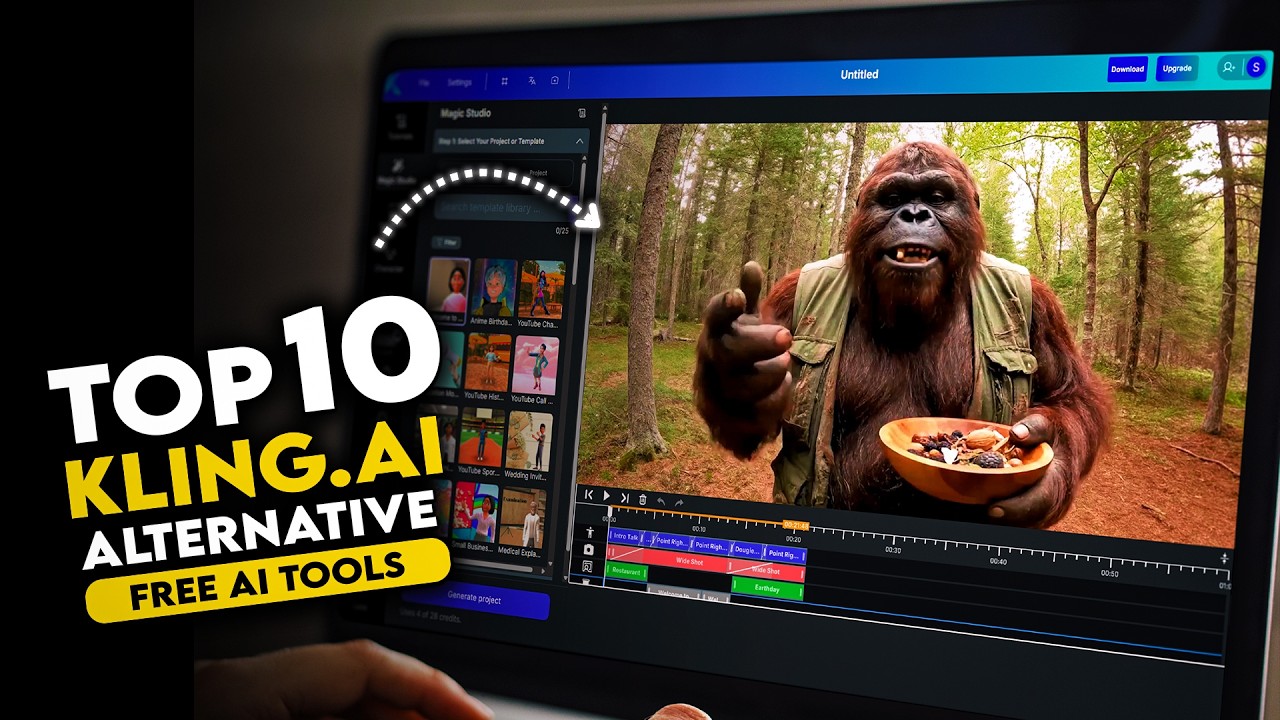The image size is (1280, 720).
Task: Open the S profile avatar
Action: [x=1255, y=68]
